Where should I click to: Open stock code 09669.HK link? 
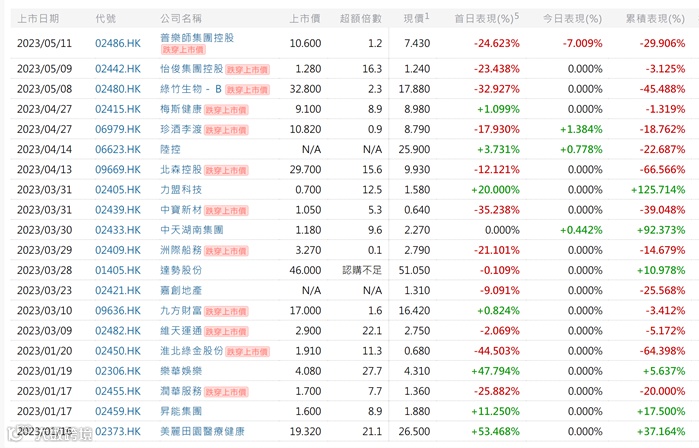point(118,169)
